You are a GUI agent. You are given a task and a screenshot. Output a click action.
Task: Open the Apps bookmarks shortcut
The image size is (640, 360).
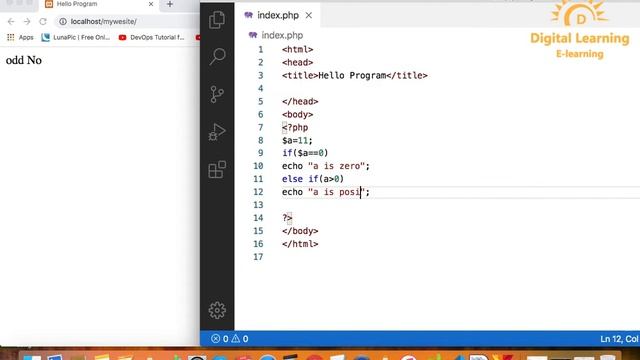click(x=20, y=37)
